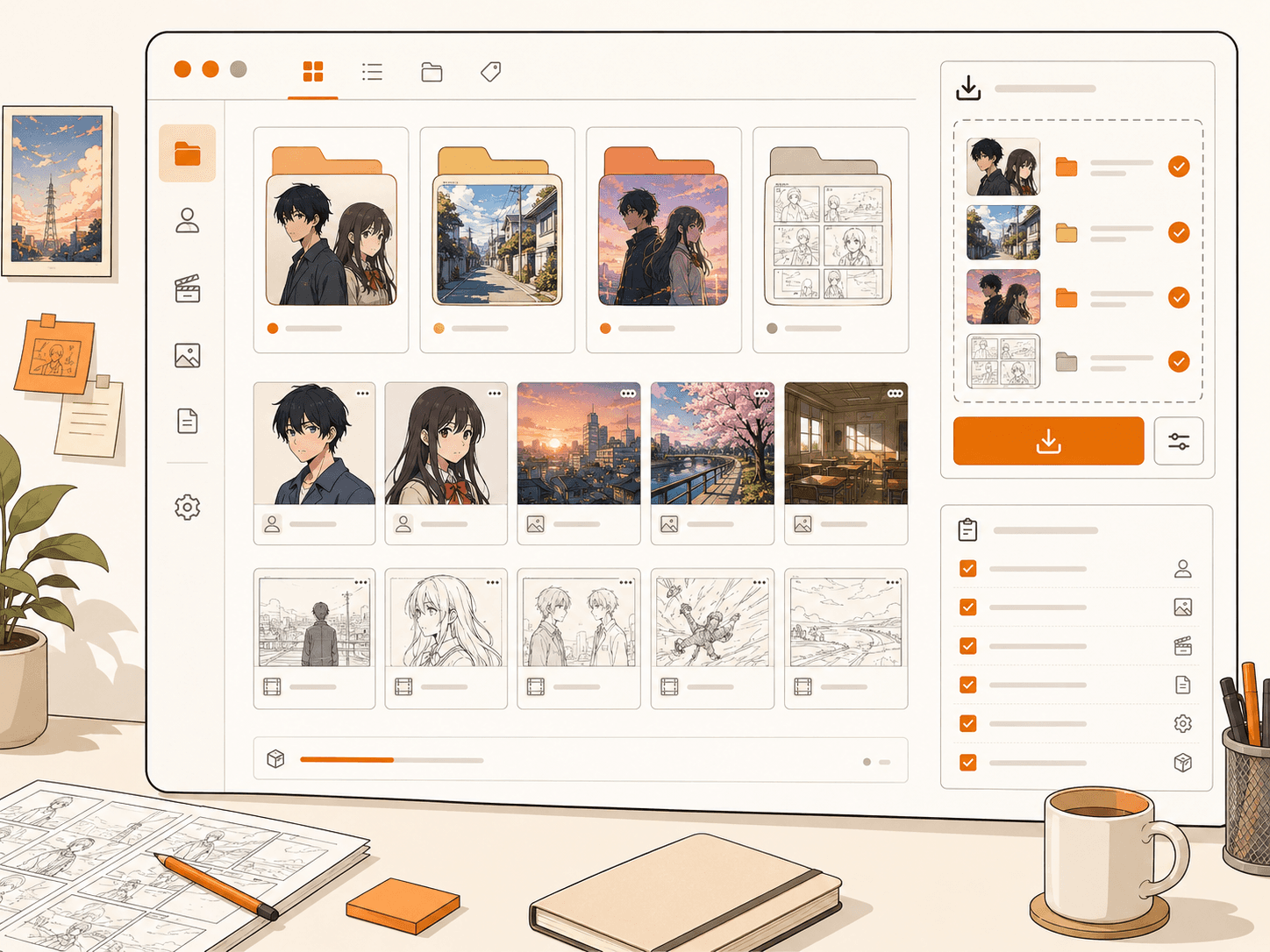Open the yellow folder with street scene

click(497, 239)
